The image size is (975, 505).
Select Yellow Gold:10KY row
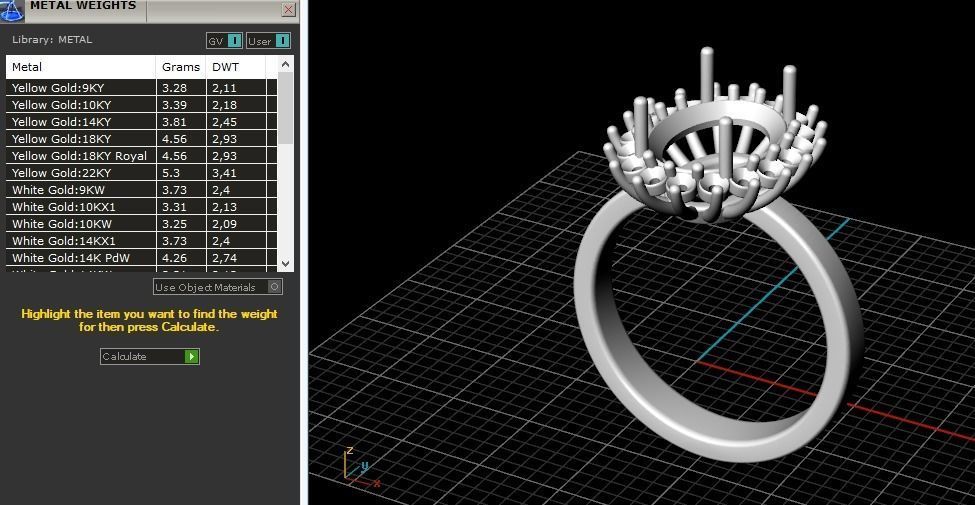click(x=142, y=104)
